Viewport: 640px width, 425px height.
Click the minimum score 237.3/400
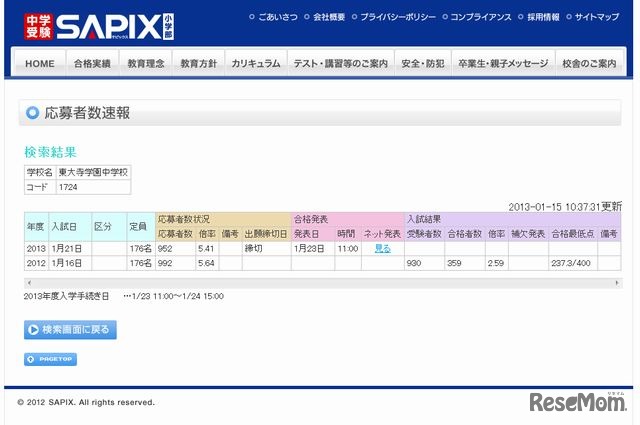(571, 263)
